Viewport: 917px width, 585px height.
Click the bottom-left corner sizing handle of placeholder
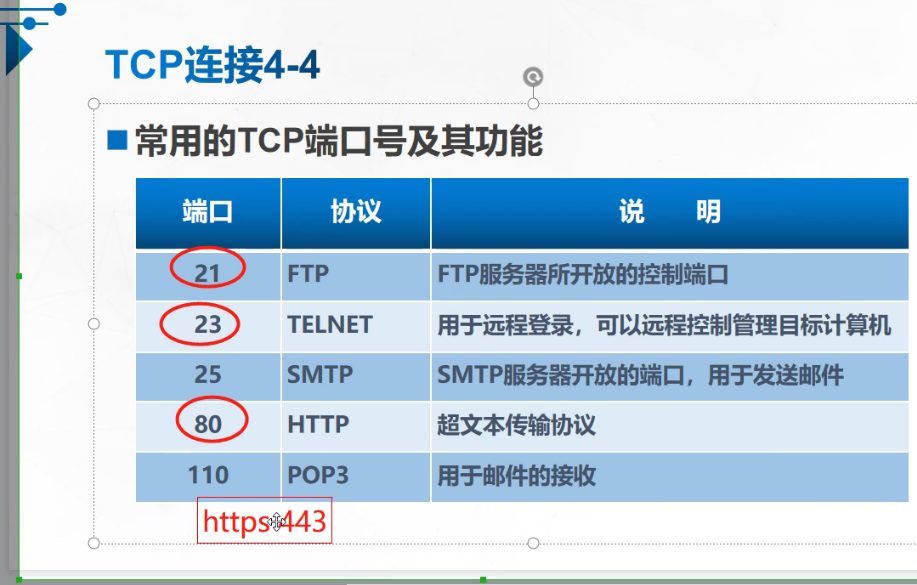point(94,543)
